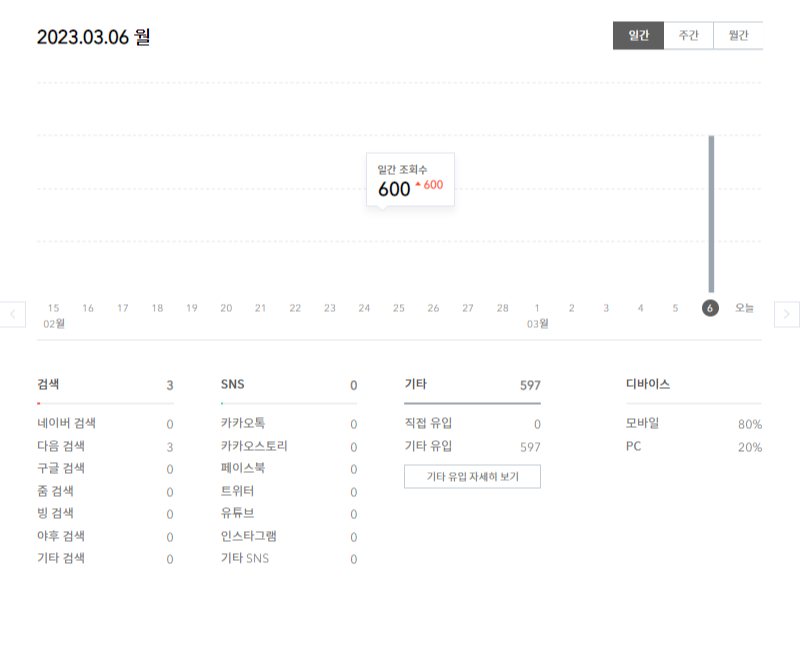Select date 20 on the timeline
The width and height of the screenshot is (805, 647).
[x=226, y=308]
